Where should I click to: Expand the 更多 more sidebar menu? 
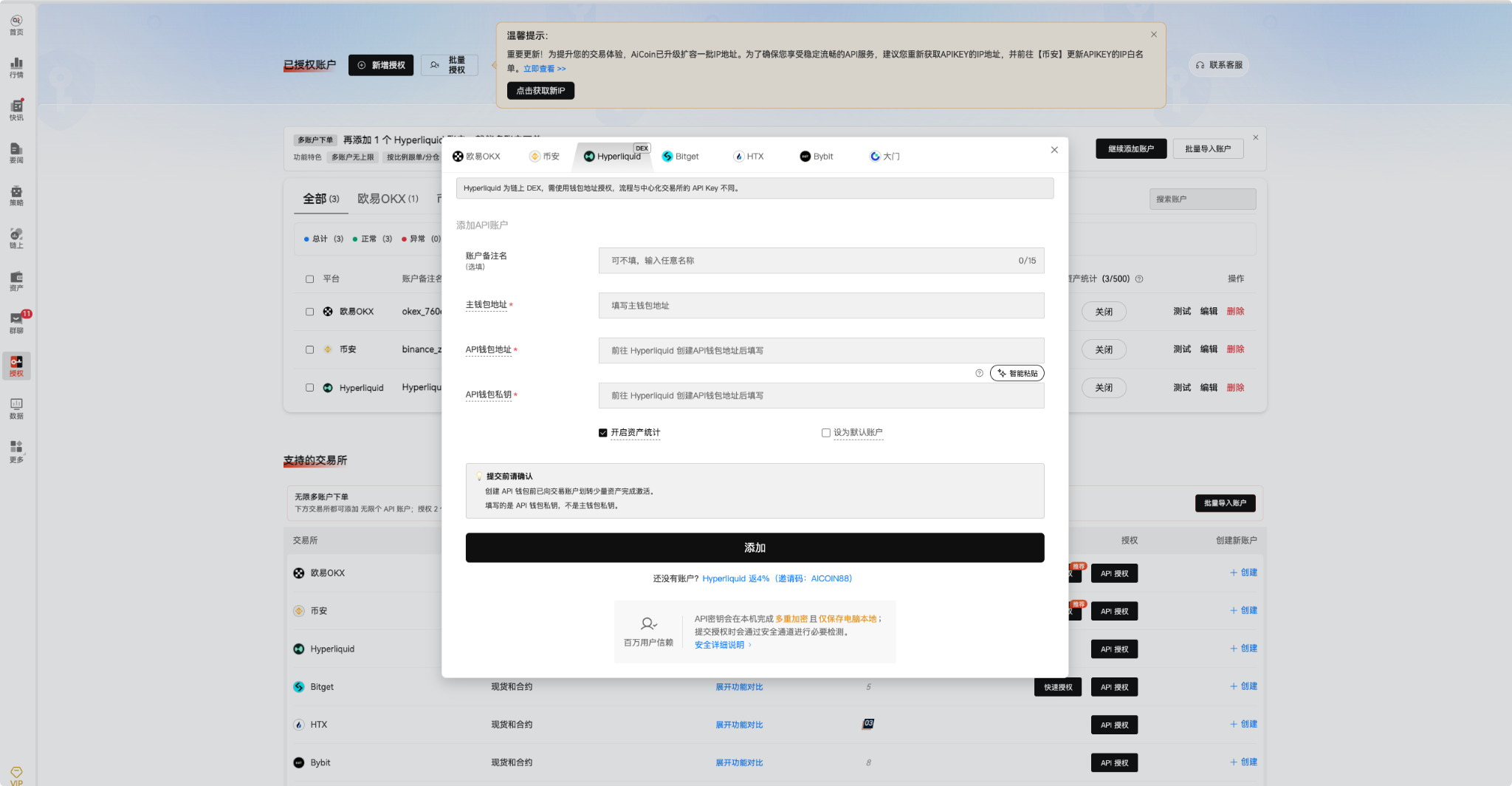click(16, 451)
